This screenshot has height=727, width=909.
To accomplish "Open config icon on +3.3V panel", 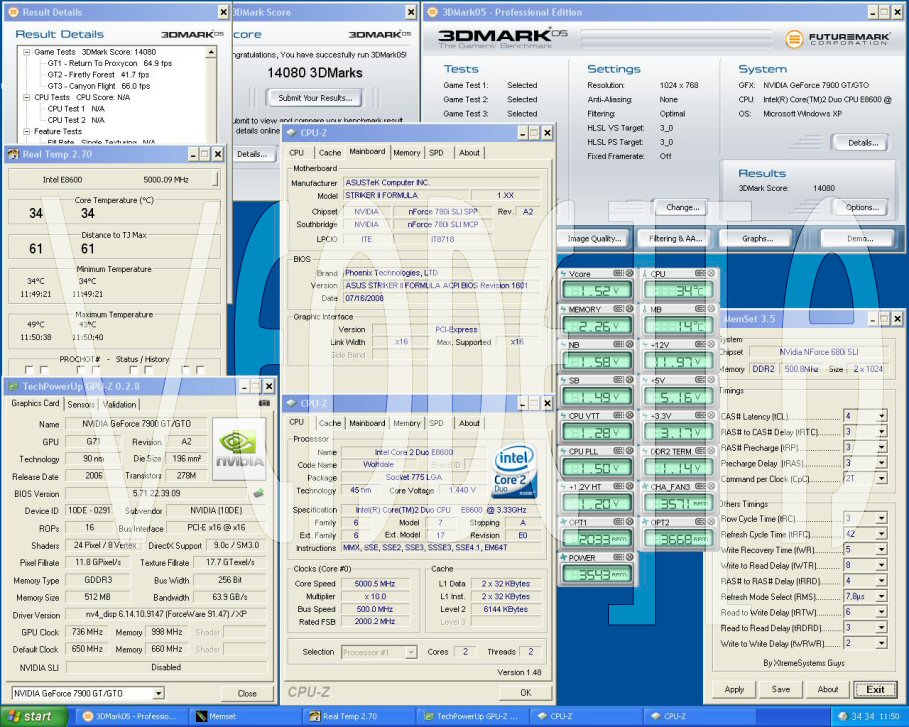I will pos(700,415).
